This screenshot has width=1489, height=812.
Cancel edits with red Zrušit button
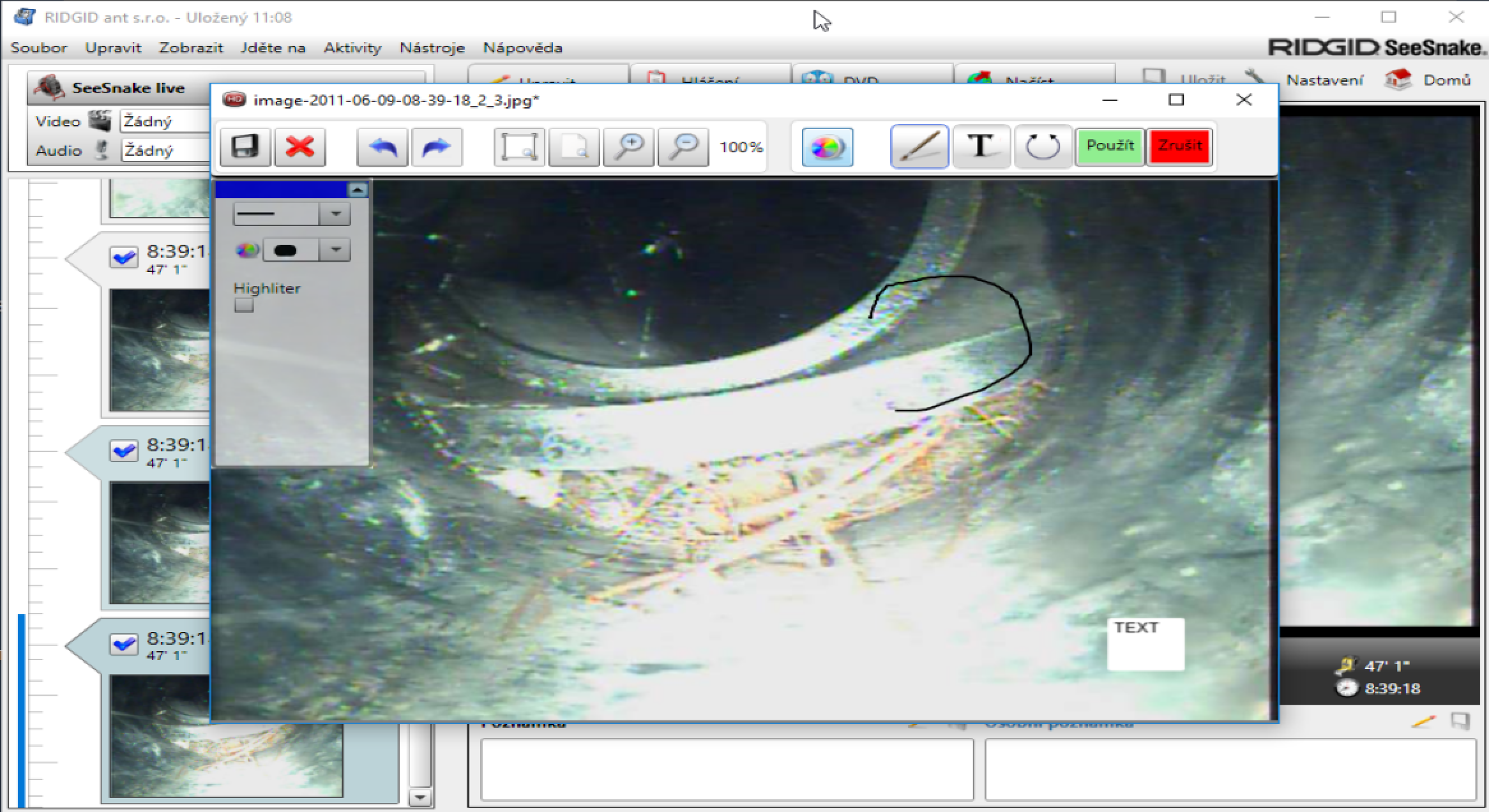click(1179, 146)
